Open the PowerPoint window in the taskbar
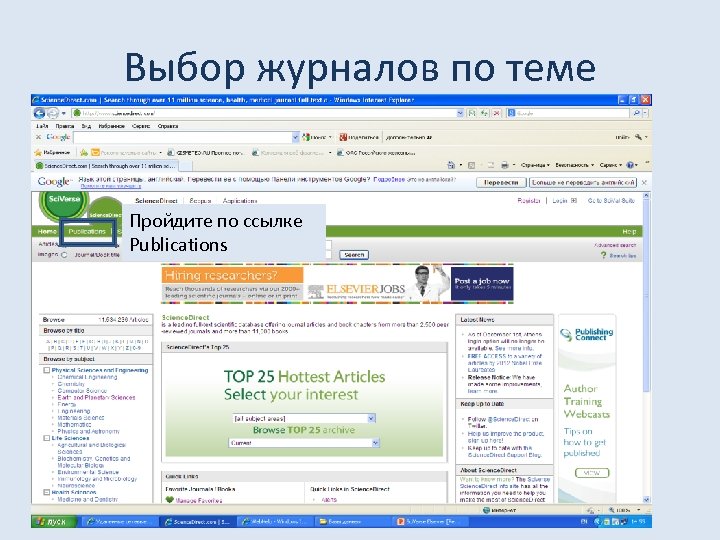 coord(432,522)
